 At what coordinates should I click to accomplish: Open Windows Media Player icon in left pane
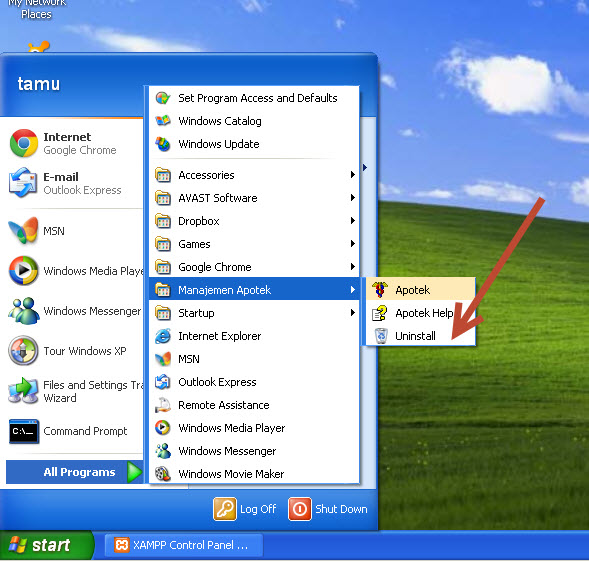click(x=23, y=270)
